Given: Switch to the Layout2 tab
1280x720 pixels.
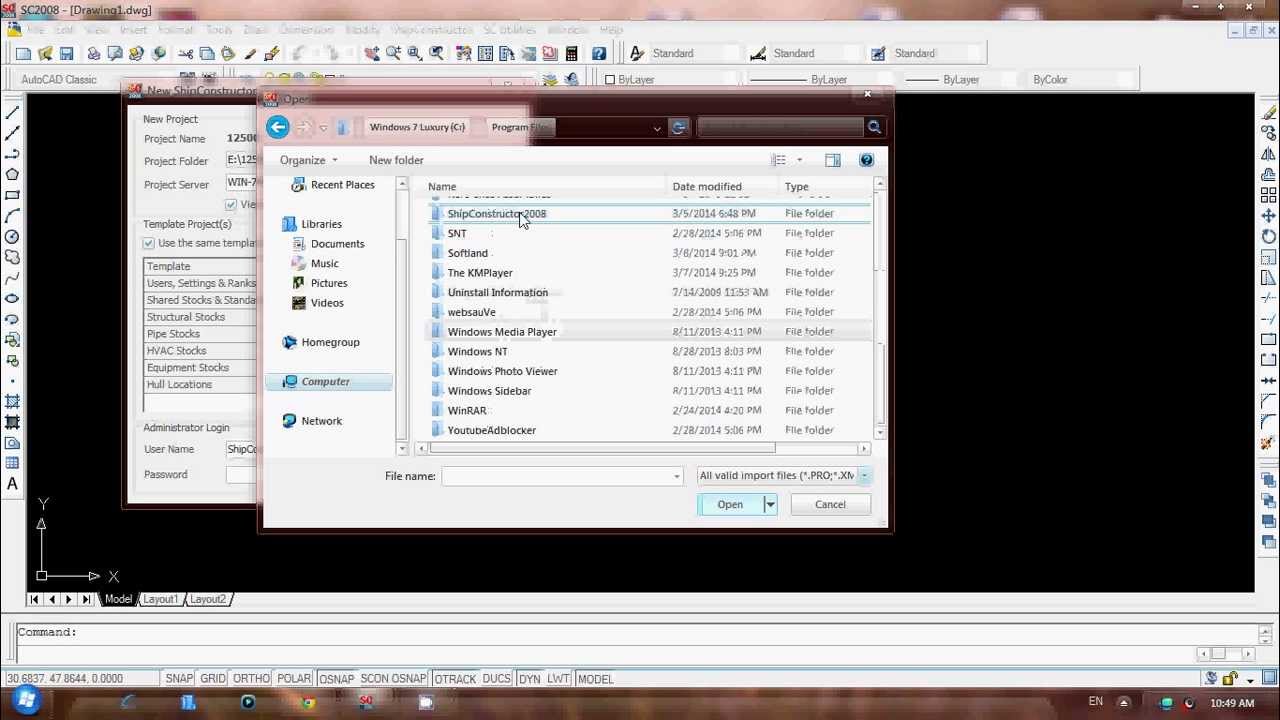Looking at the screenshot, I should pyautogui.click(x=208, y=599).
